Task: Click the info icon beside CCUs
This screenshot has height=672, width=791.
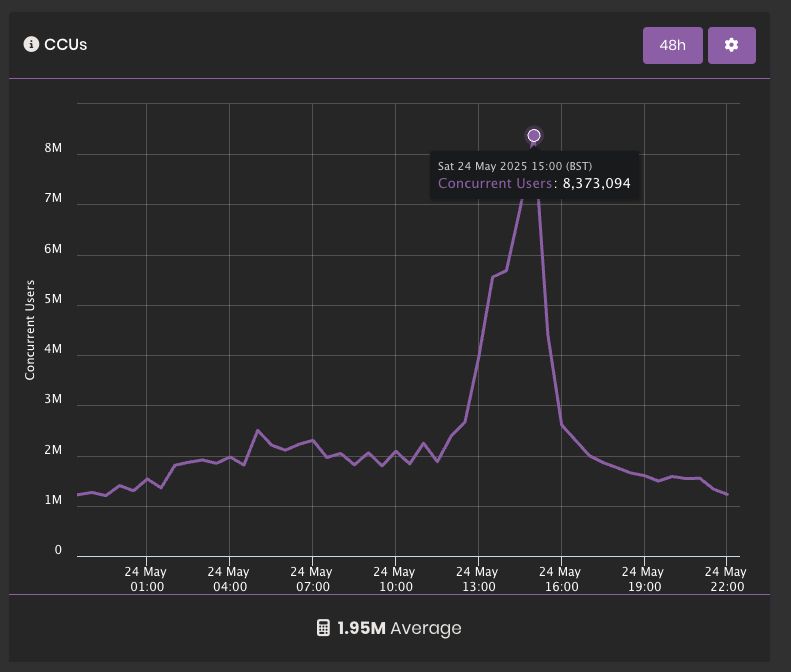Action: [x=31, y=44]
